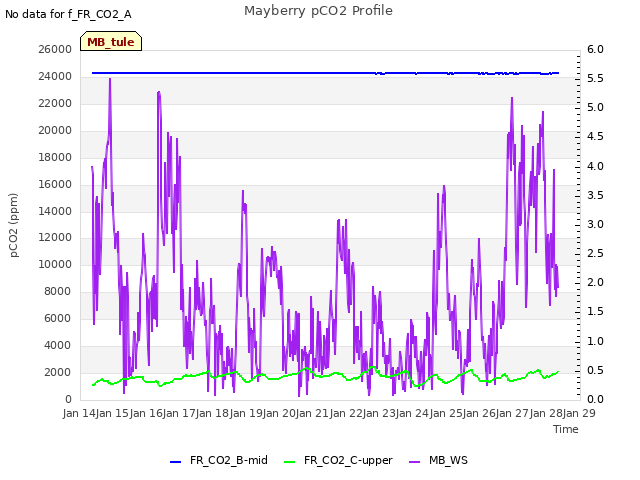Screen dimensions: 640x480
Task: Click the Jan 29 date tick label
Action: [x=579, y=413]
